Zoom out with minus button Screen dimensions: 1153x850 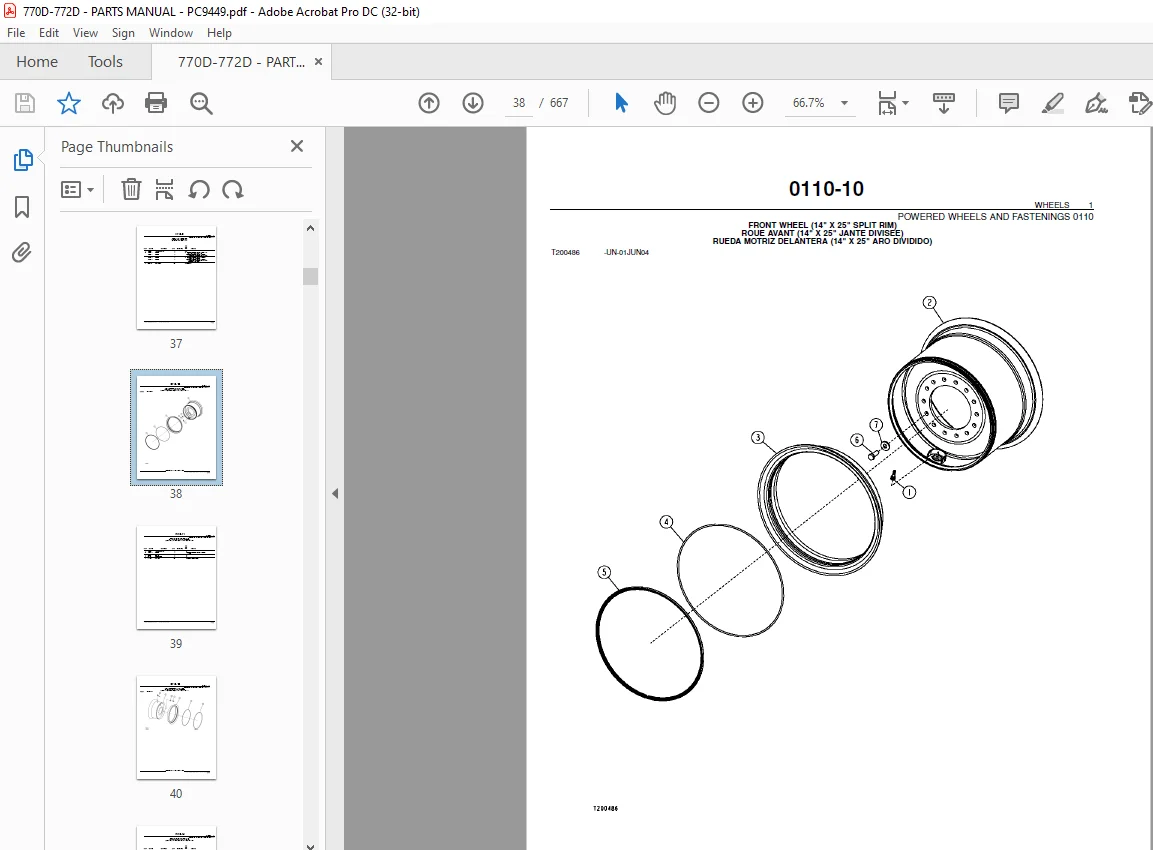point(709,103)
